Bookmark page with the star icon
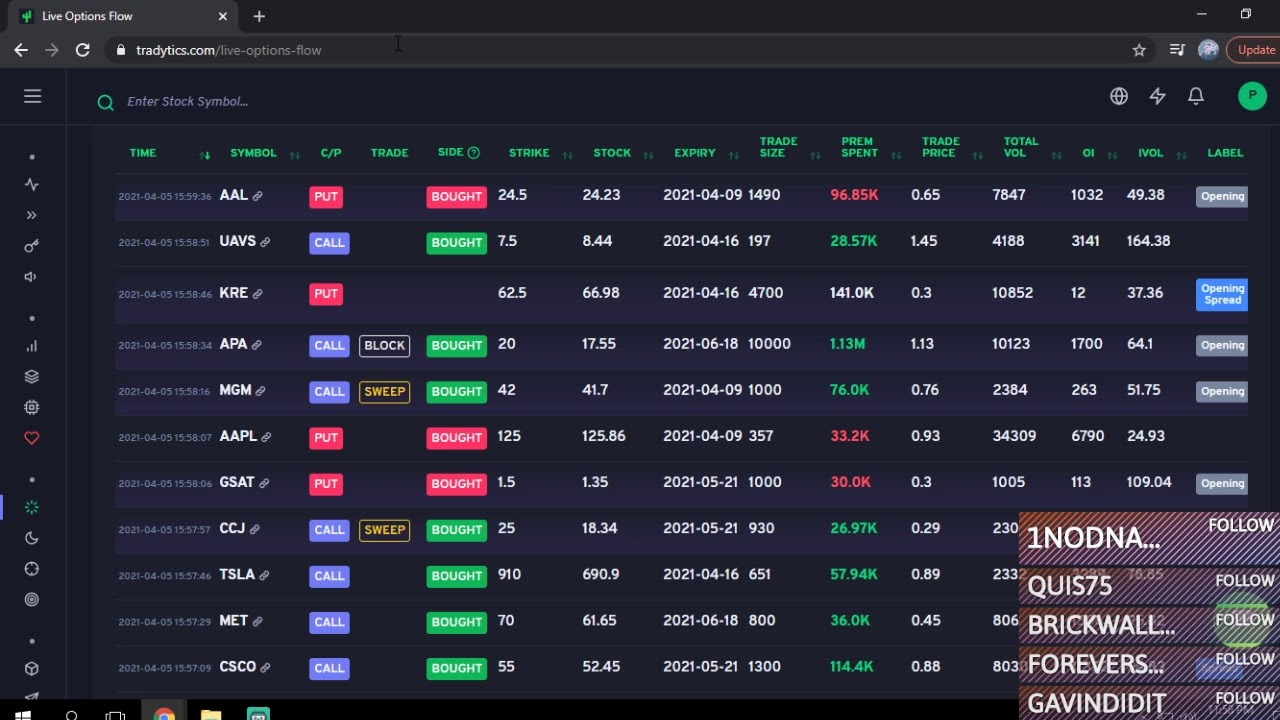Screen dimensions: 1280x720 (x=1139, y=50)
